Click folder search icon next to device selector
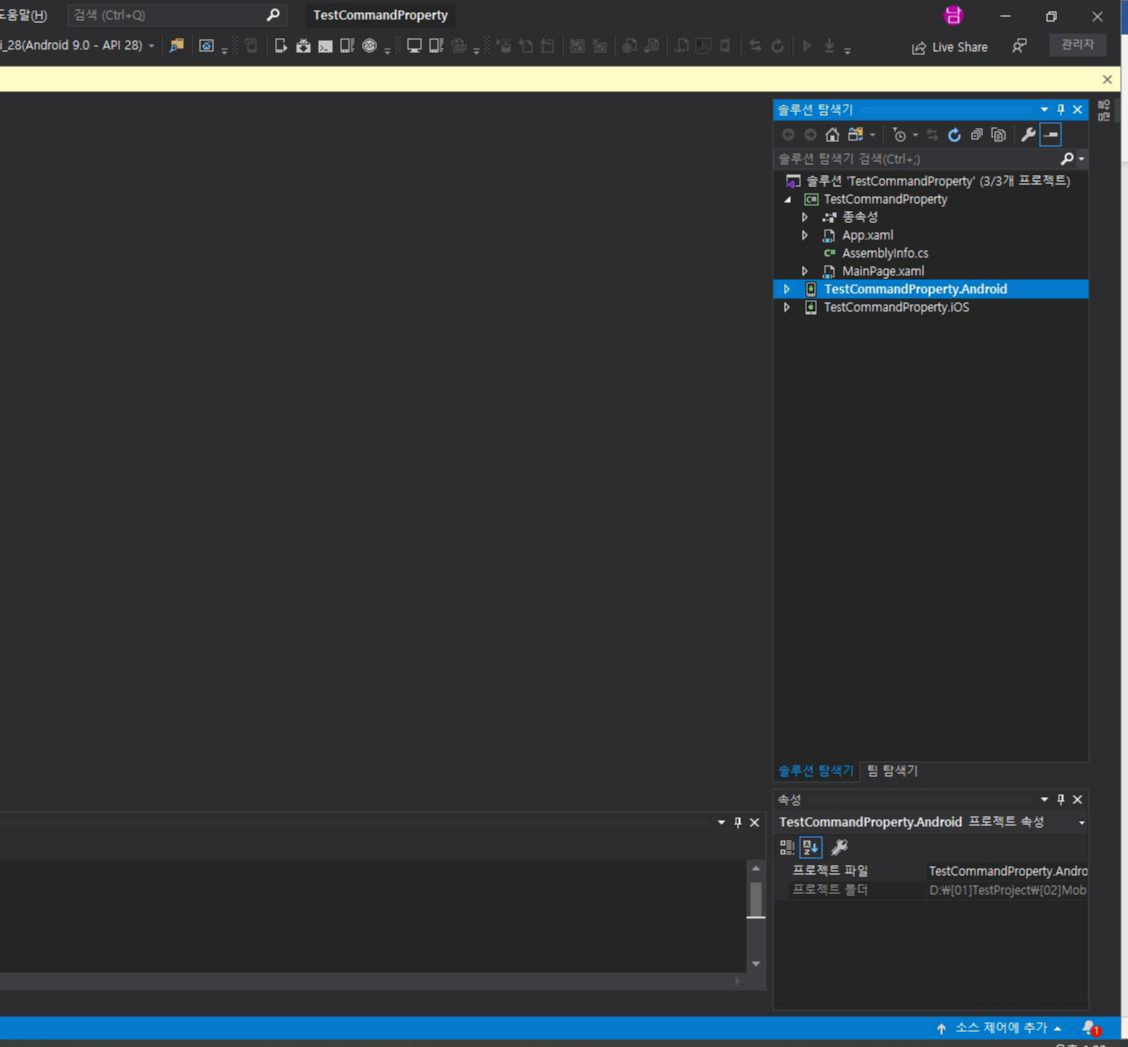 point(176,46)
